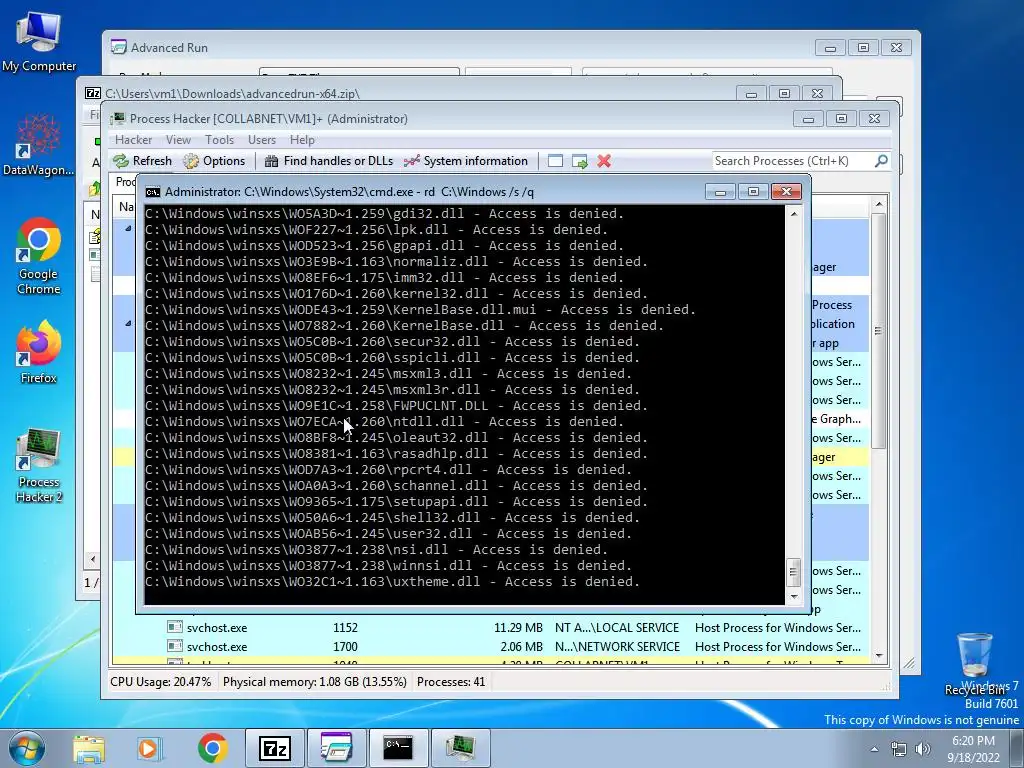1024x768 pixels.
Task: Switch to 7-Zip taskbar button
Action: click(x=275, y=748)
